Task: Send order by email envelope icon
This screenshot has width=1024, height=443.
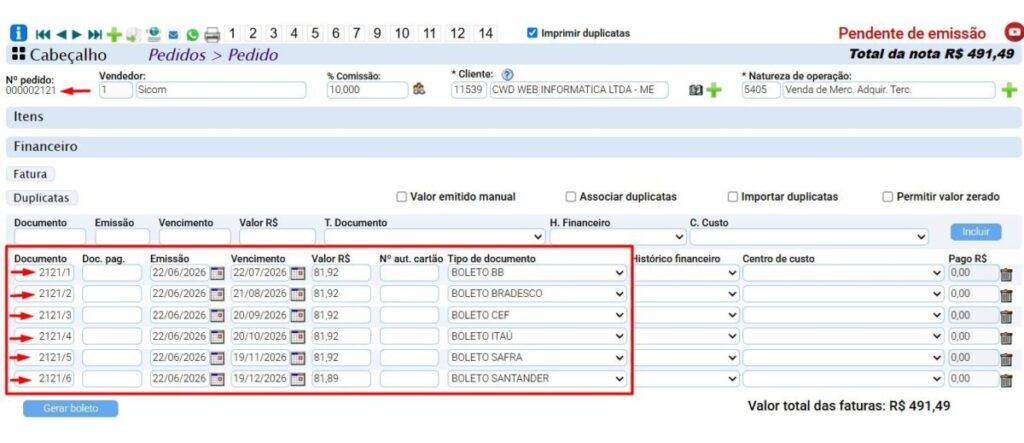Action: 173,35
